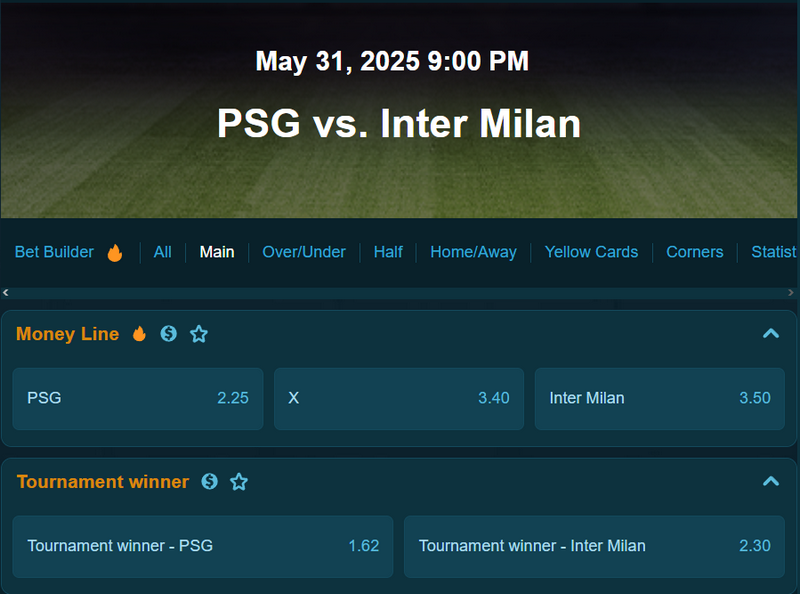Bet on Inter Milan at 3.50
Screen dimensions: 800x594
(x=660, y=399)
